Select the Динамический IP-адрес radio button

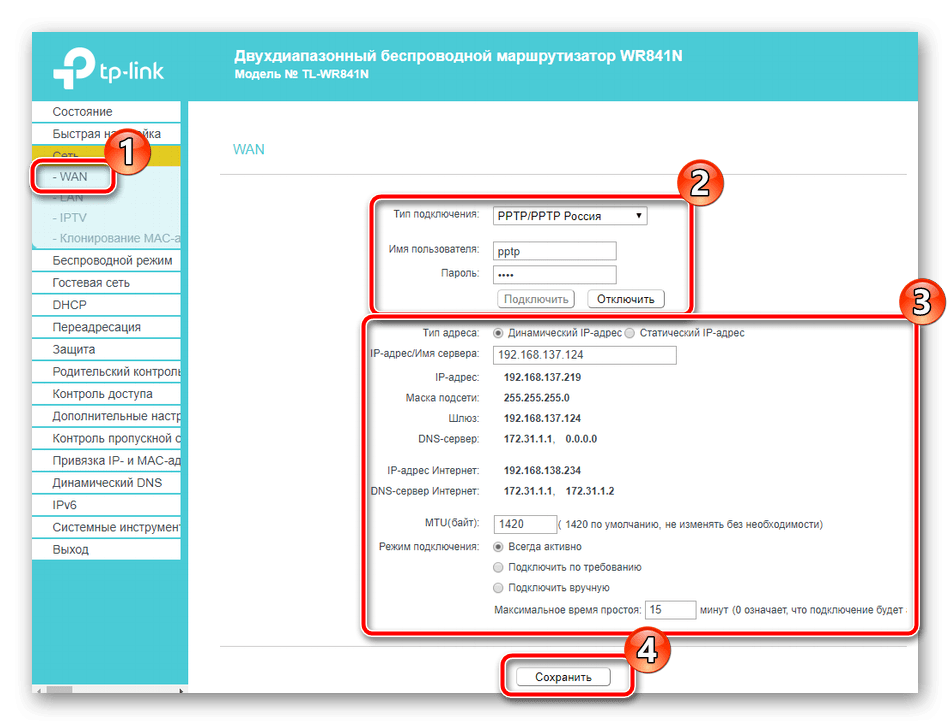click(x=499, y=333)
